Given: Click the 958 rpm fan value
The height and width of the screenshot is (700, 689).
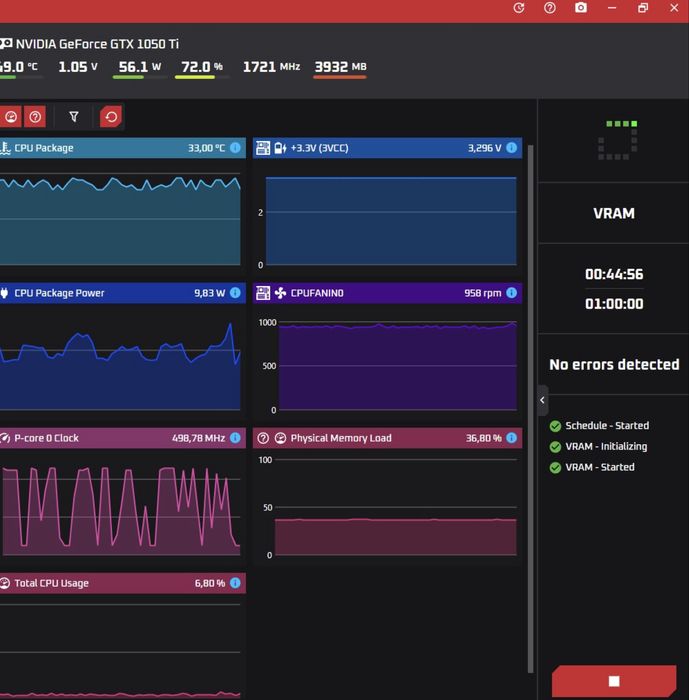Looking at the screenshot, I should tap(482, 293).
